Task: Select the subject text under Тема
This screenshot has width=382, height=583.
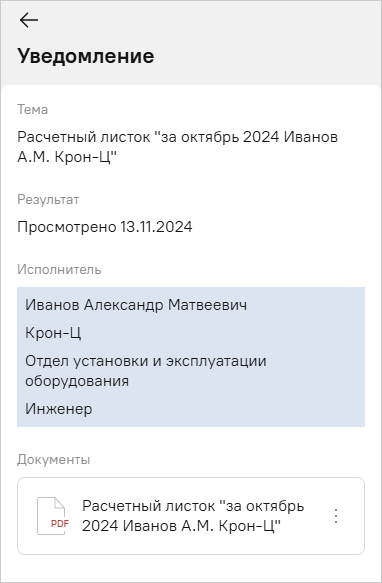Action: tap(177, 147)
